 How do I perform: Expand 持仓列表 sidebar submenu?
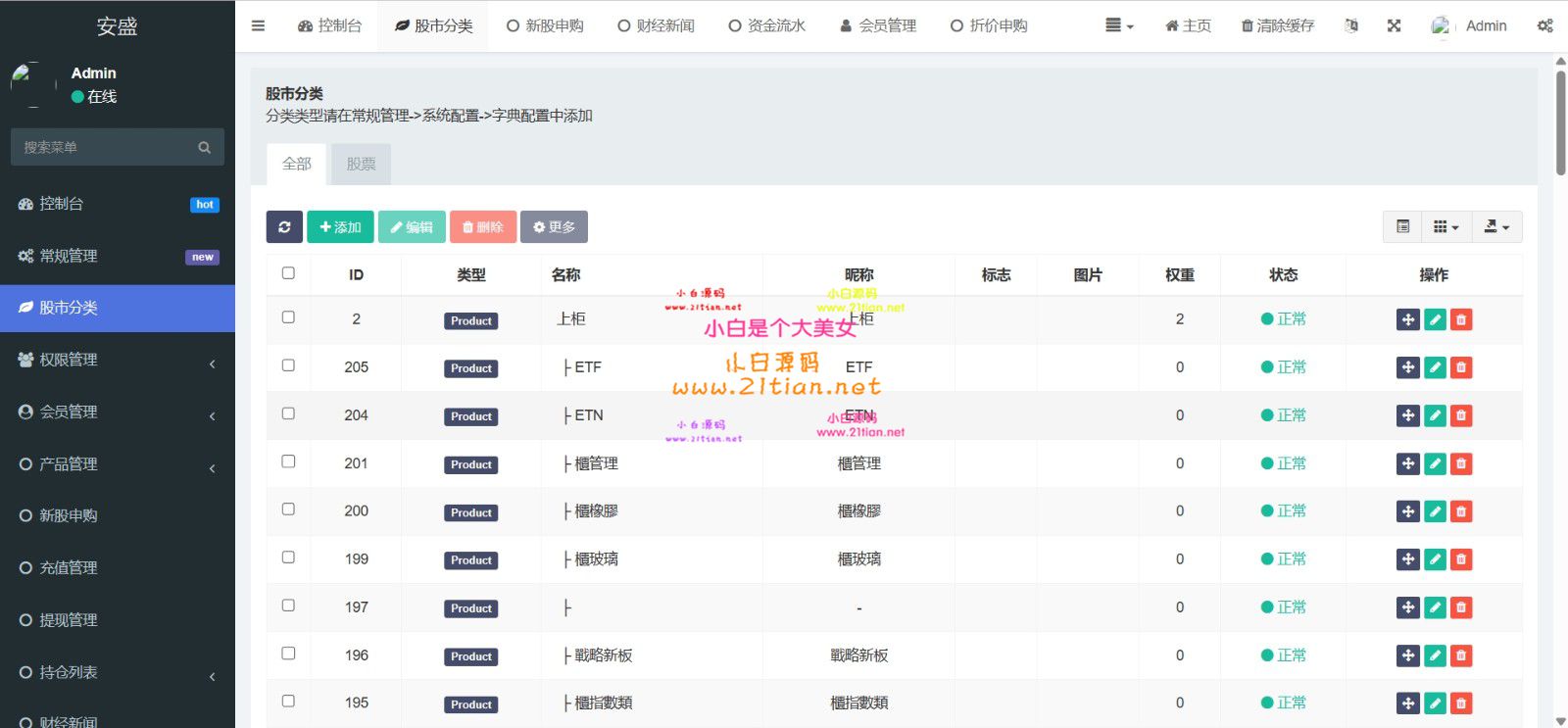[x=118, y=672]
